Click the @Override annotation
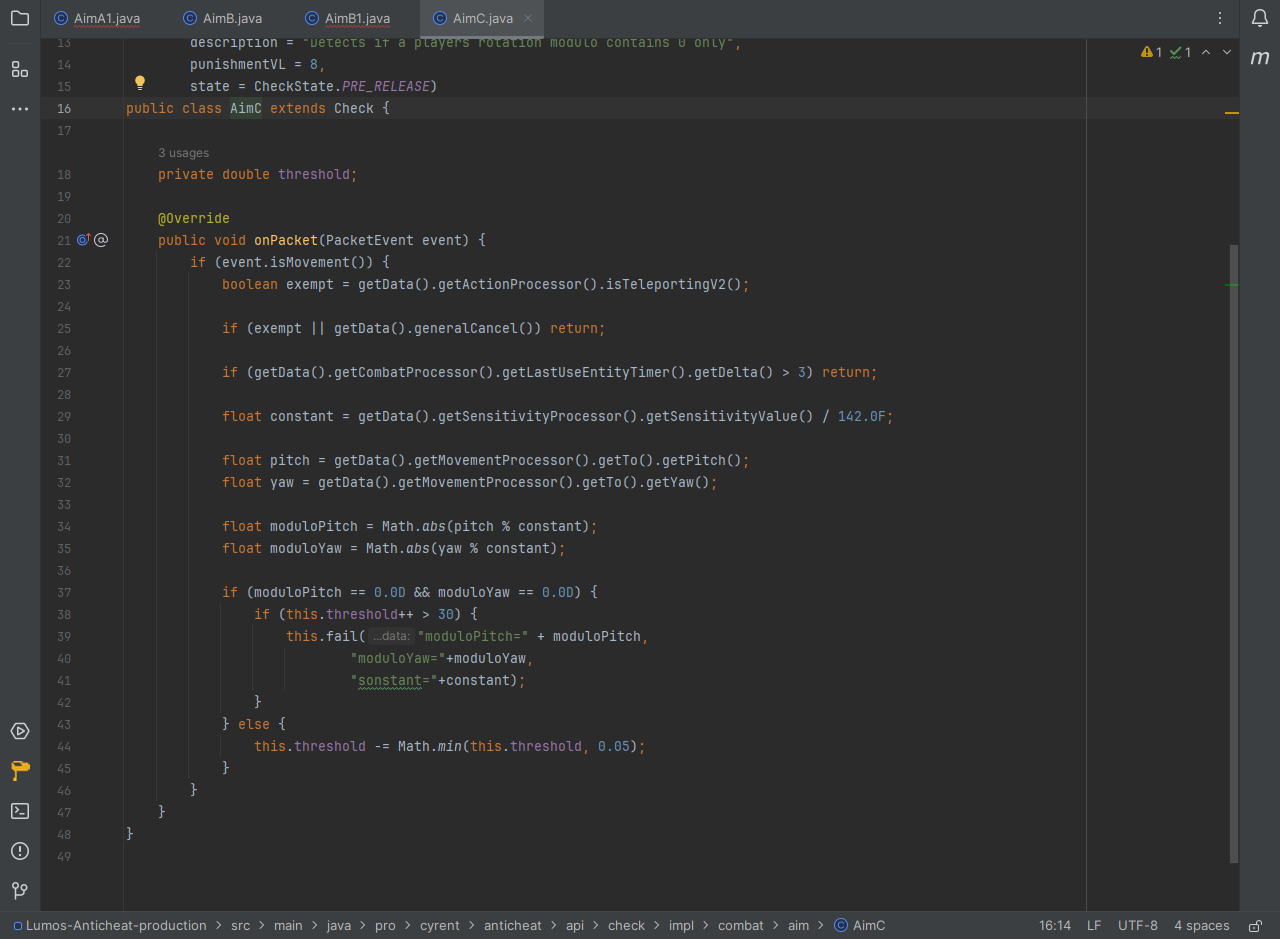Viewport: 1280px width, 939px height. pyautogui.click(x=194, y=218)
